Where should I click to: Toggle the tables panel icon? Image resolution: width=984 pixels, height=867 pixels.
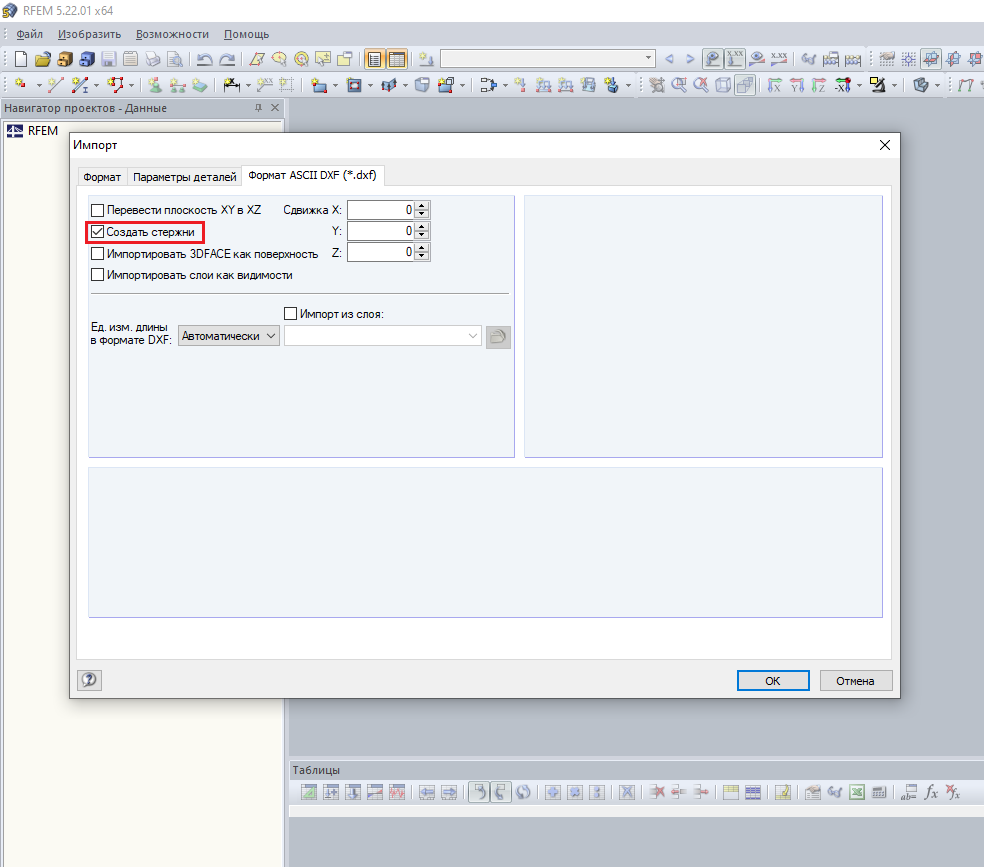point(397,59)
